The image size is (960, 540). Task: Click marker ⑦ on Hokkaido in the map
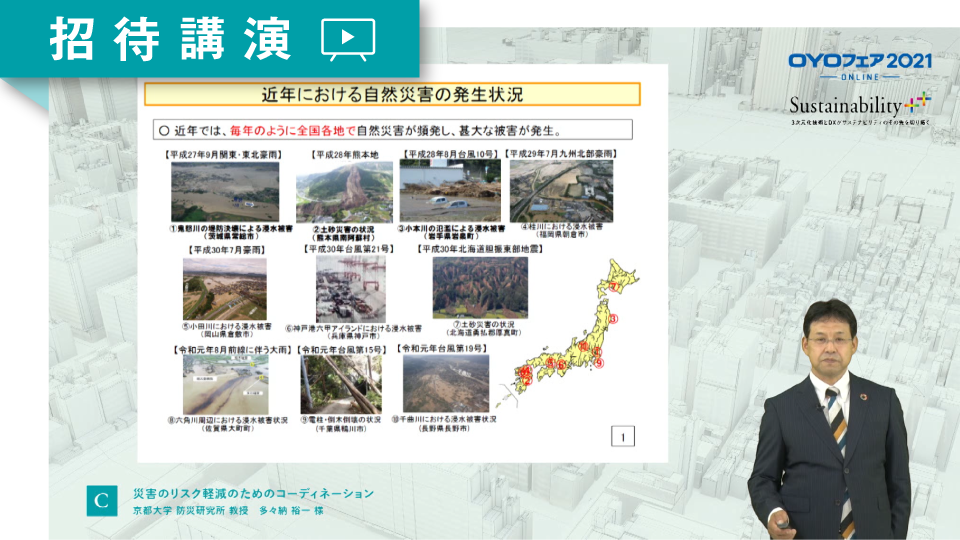[614, 287]
